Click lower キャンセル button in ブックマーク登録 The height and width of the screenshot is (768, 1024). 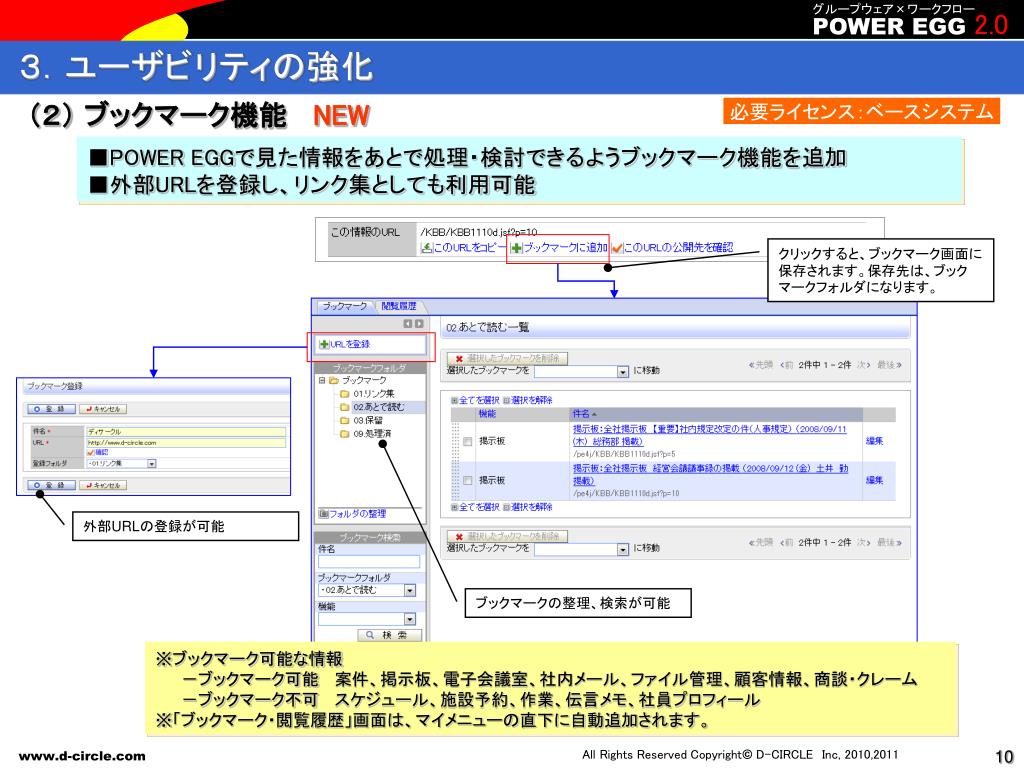tap(103, 486)
